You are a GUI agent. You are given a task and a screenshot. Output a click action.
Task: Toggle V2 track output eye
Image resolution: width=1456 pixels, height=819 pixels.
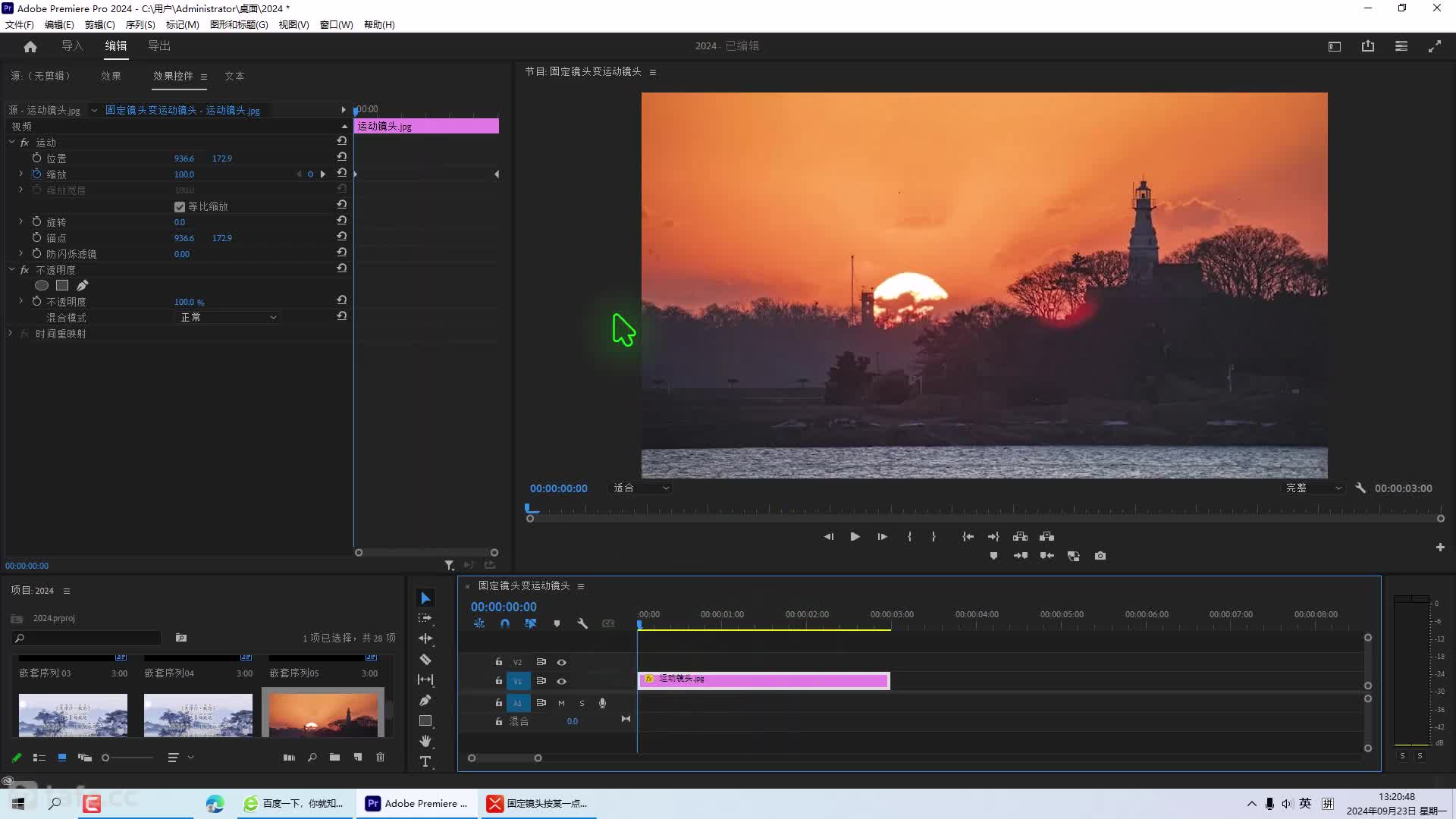562,662
